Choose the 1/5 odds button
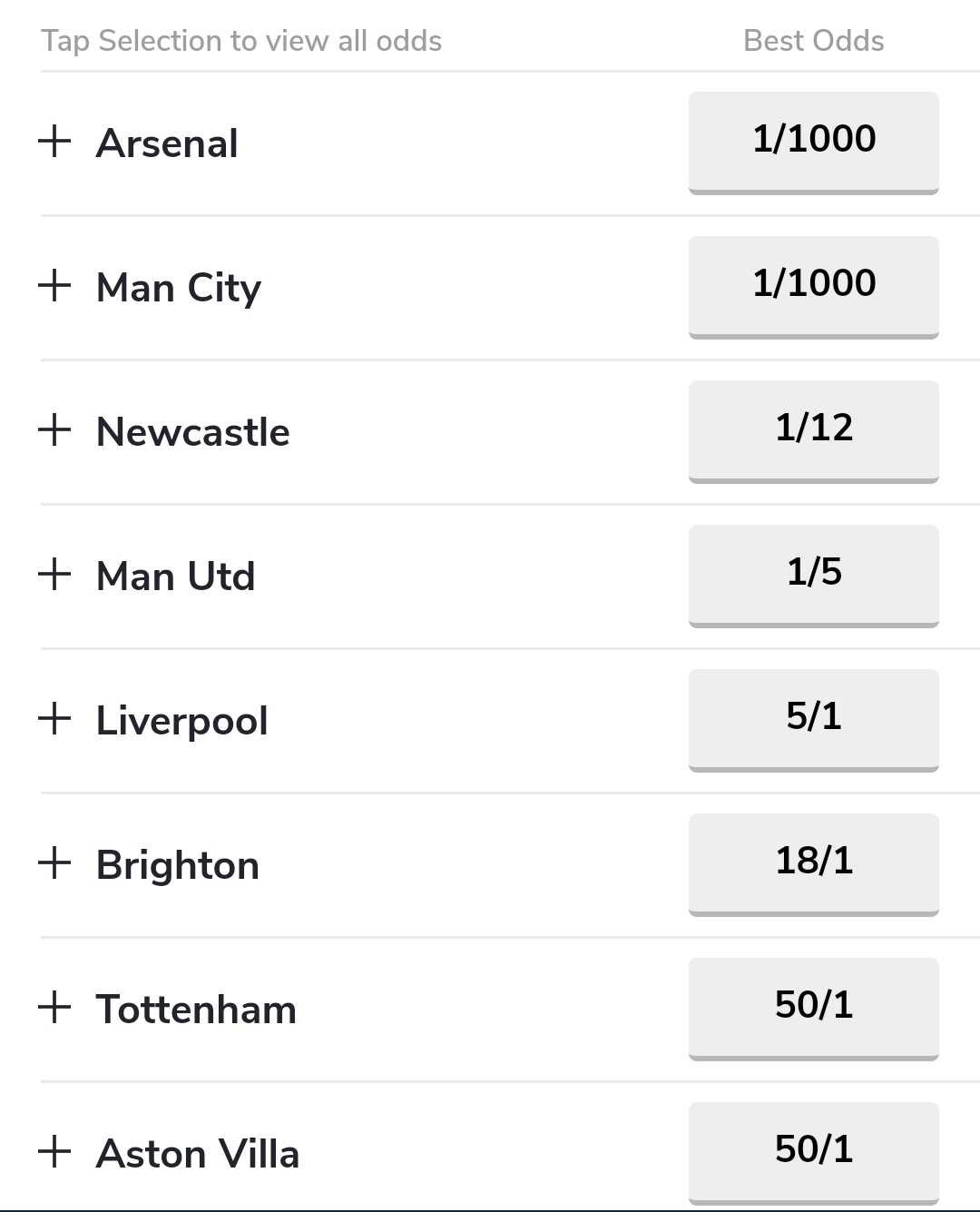980x1212 pixels. click(813, 576)
